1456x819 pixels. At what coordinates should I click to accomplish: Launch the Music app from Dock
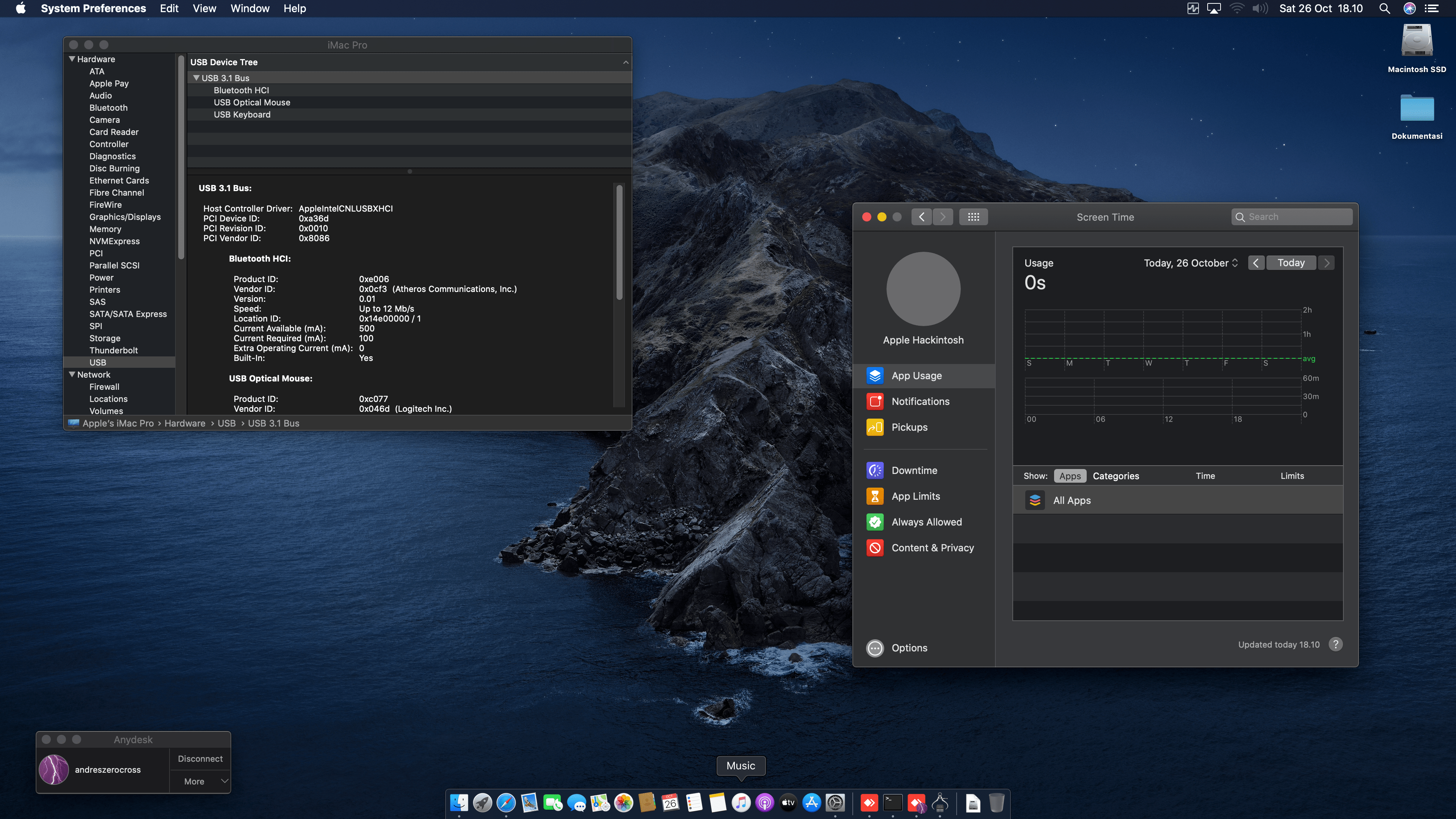[x=741, y=803]
